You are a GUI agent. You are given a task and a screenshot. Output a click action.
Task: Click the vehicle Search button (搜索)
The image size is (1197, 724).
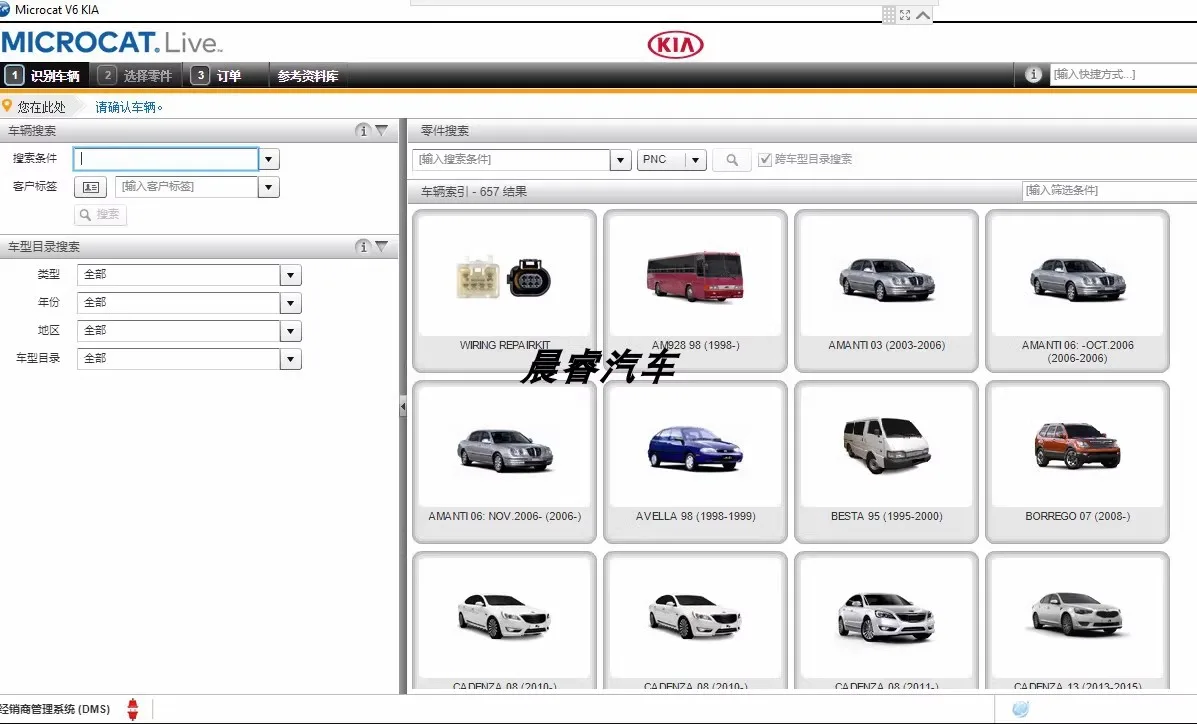(x=100, y=215)
